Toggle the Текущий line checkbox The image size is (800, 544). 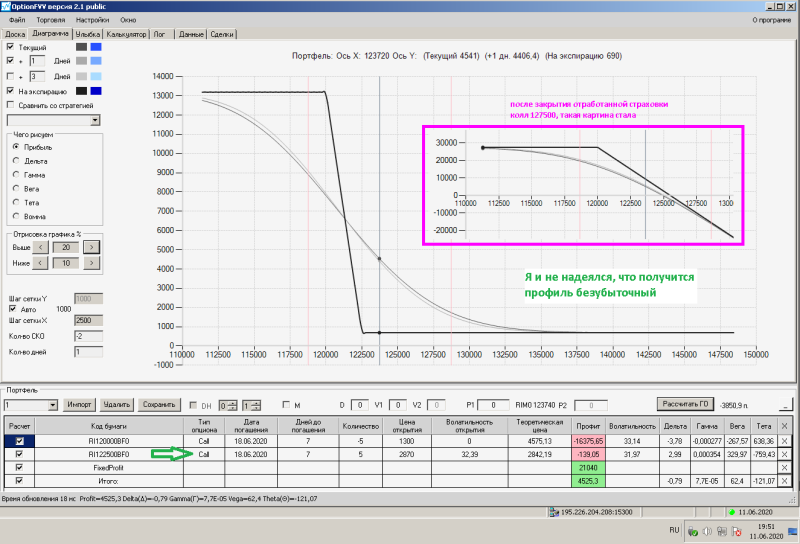(10, 46)
